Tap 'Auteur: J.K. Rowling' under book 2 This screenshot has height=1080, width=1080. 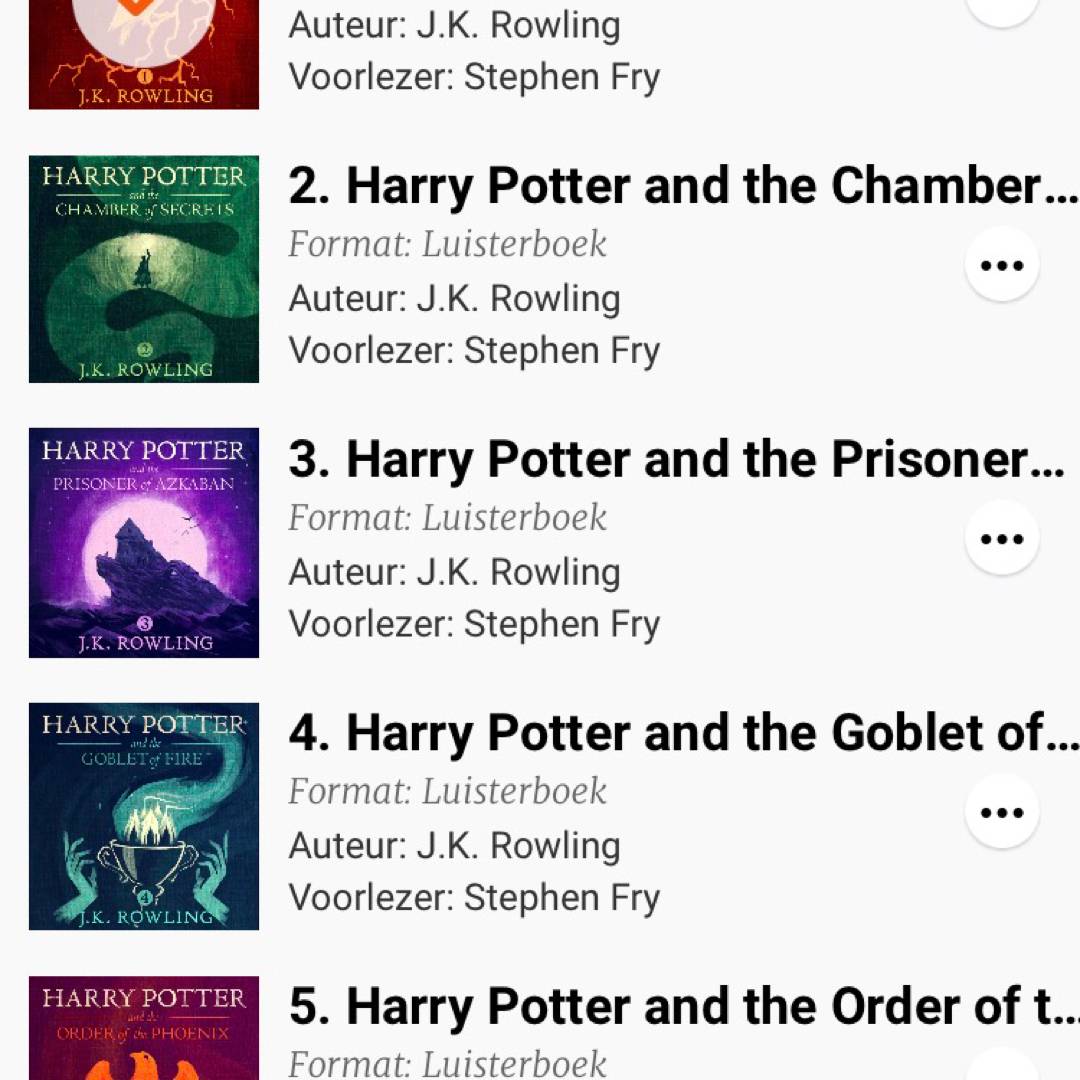454,299
